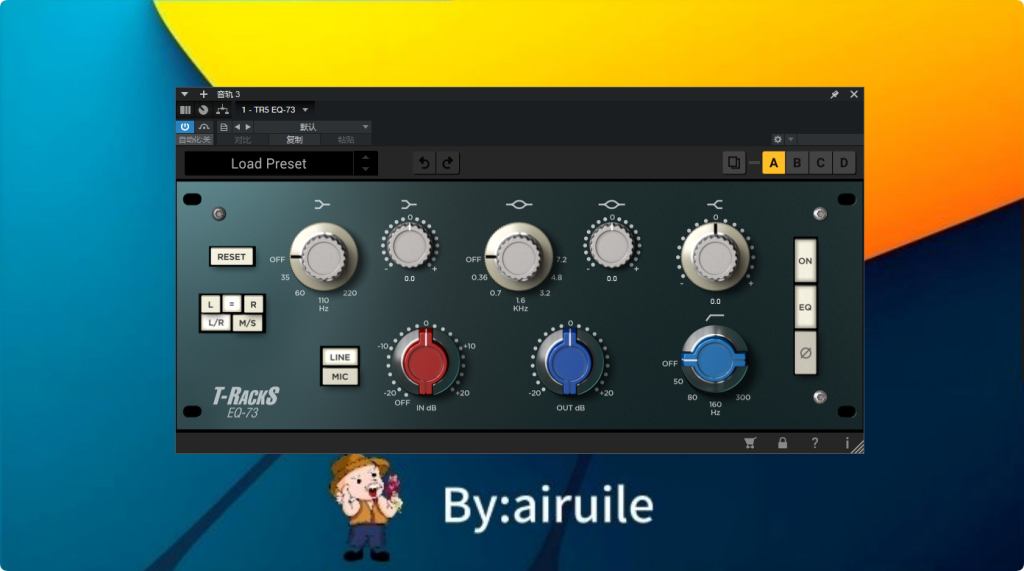
Task: Click the 粘贴 paste button
Action: pos(345,140)
